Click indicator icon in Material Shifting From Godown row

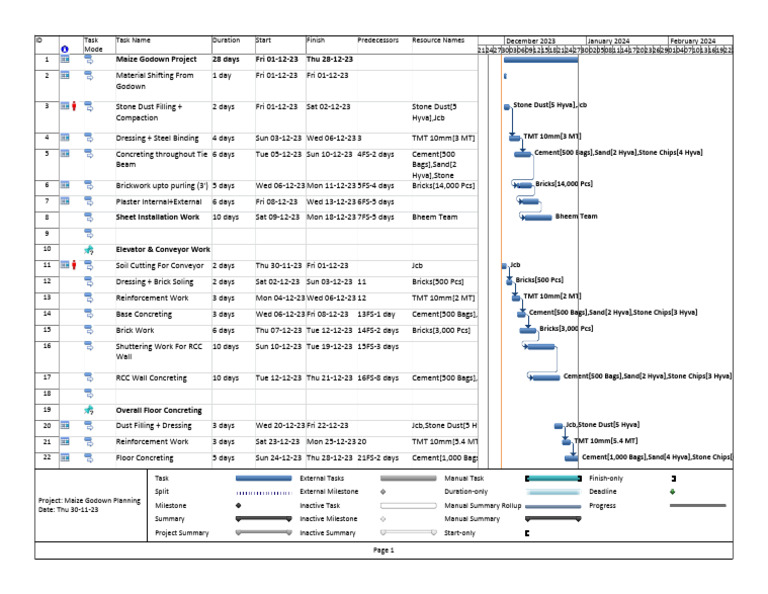[x=65, y=75]
